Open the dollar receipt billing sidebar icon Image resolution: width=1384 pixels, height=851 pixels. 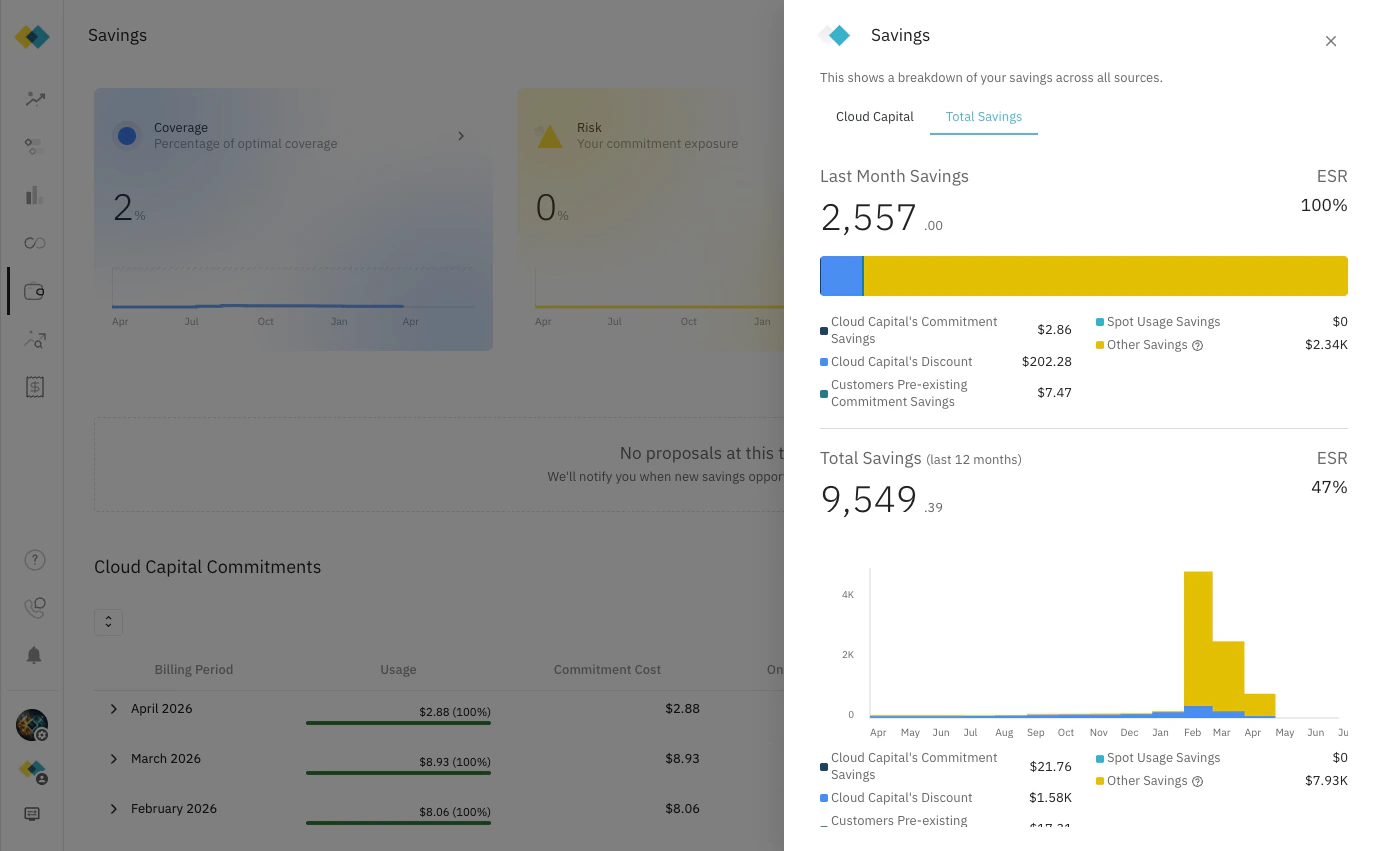point(35,388)
